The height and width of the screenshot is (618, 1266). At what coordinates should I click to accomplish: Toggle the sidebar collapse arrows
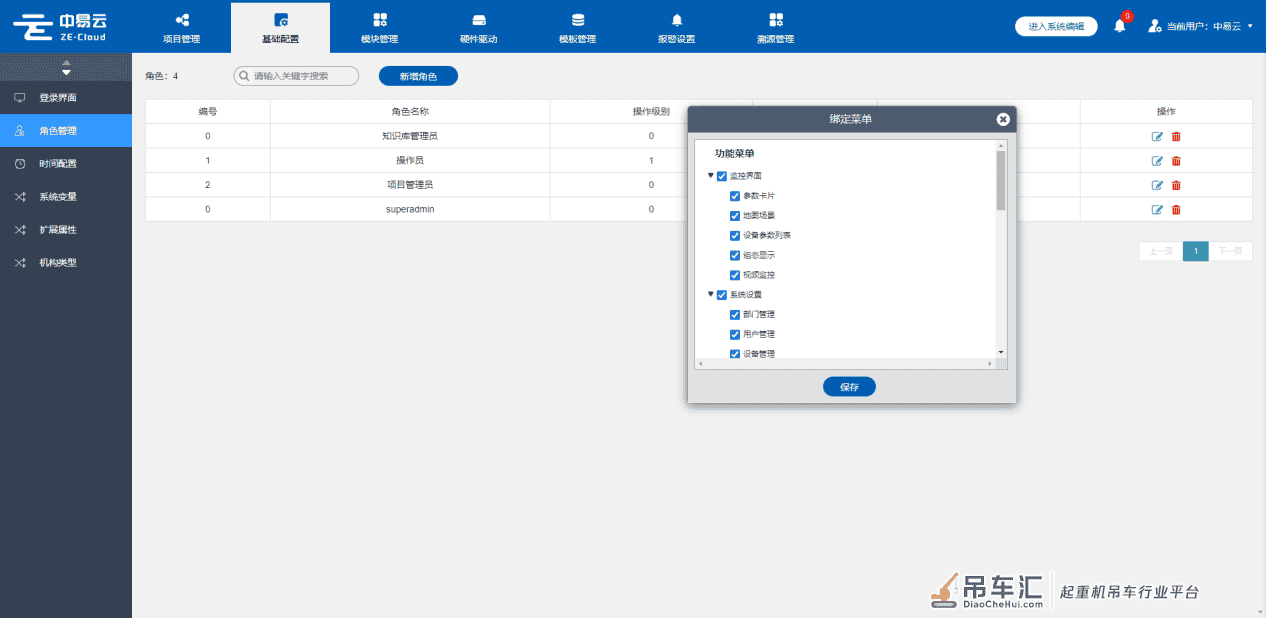66,67
